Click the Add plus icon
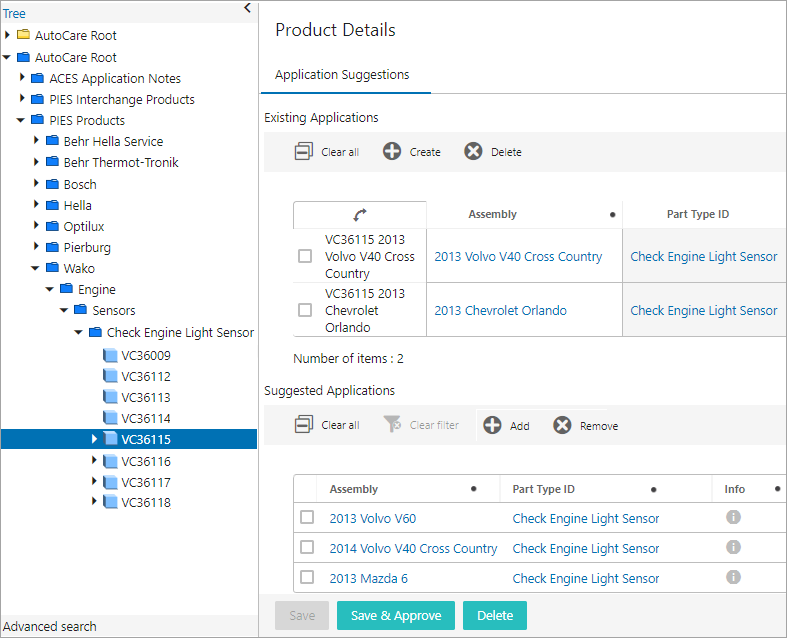 pyautogui.click(x=492, y=425)
